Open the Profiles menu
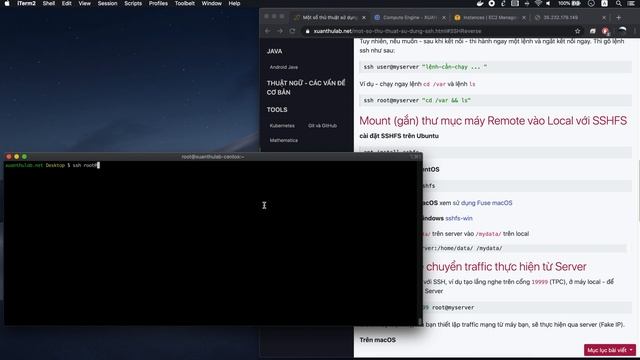The width and height of the screenshot is (640, 360). pyautogui.click(x=158, y=4)
